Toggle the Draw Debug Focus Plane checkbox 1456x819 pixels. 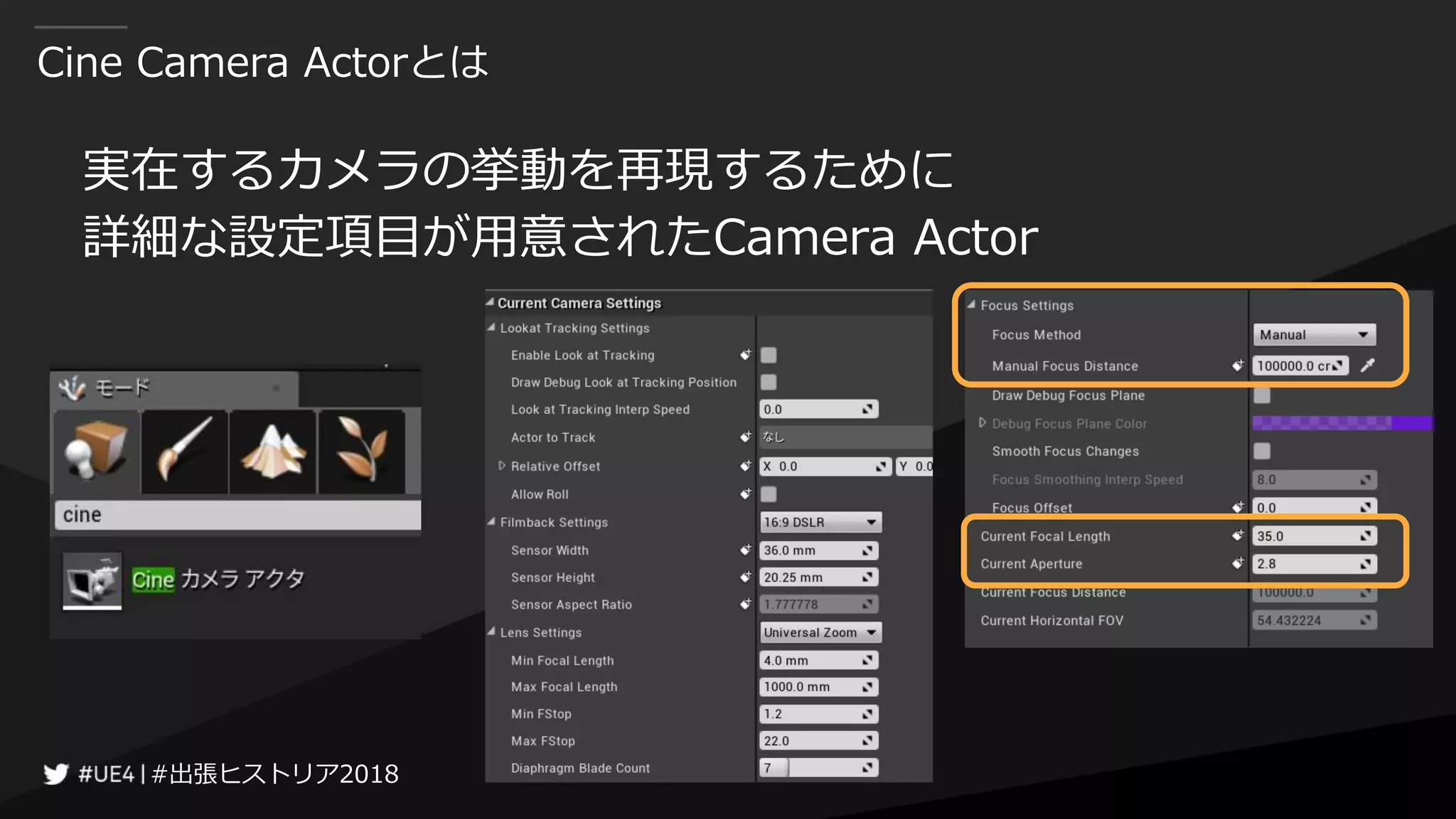[1262, 395]
